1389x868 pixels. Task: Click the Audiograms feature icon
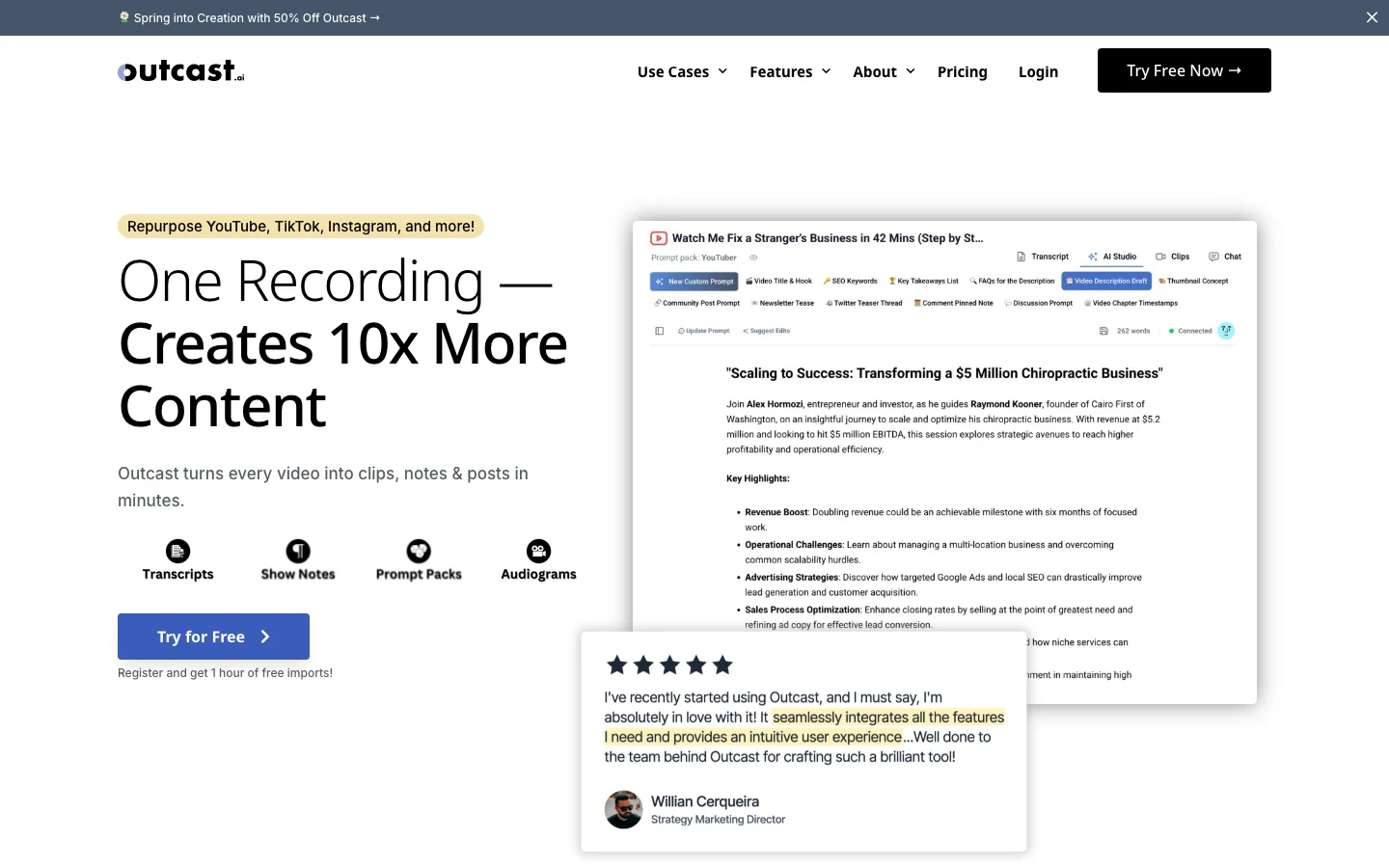(x=538, y=551)
